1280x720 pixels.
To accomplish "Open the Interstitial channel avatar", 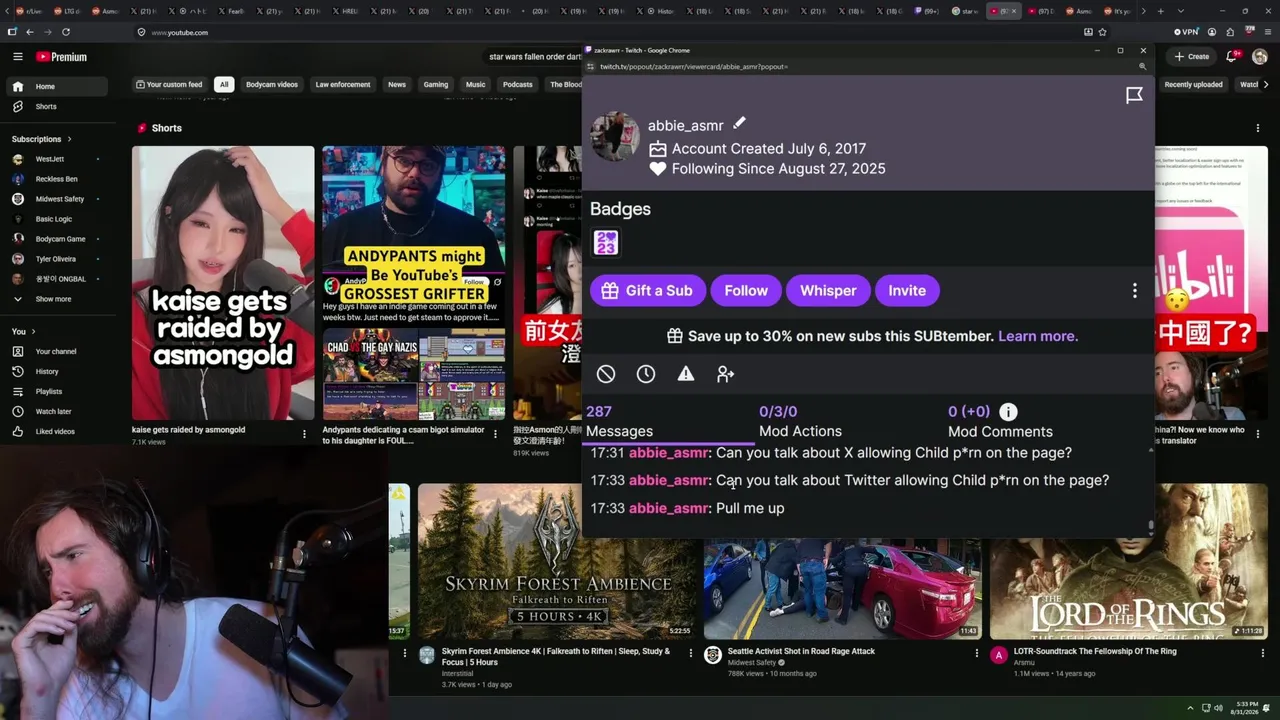I will click(427, 655).
